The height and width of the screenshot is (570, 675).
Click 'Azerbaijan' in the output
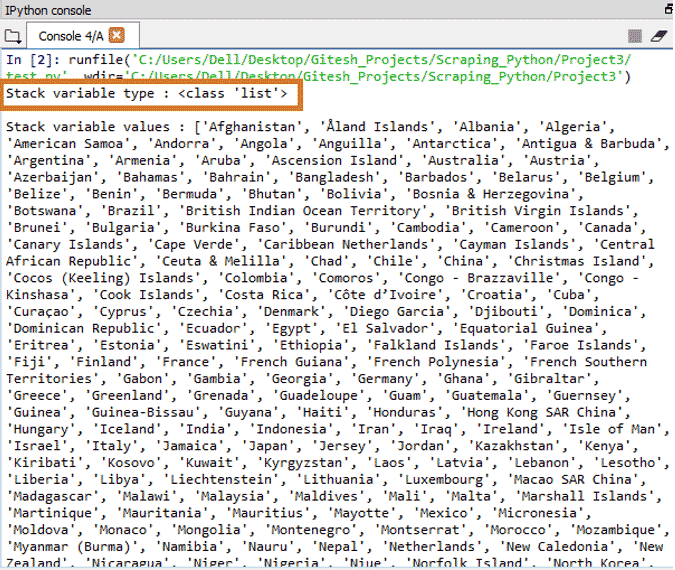[53, 177]
